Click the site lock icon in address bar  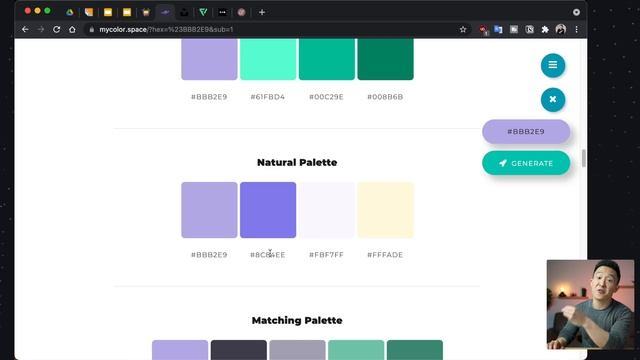[x=91, y=29]
